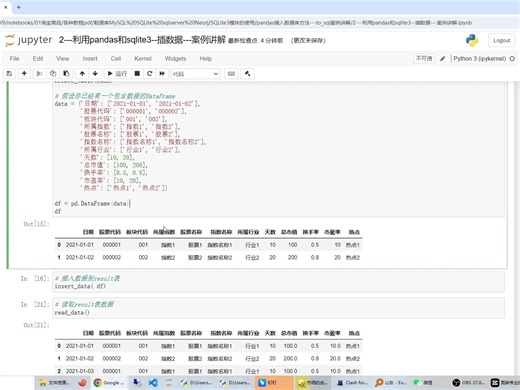Copy selected cells icon

(x=53, y=73)
